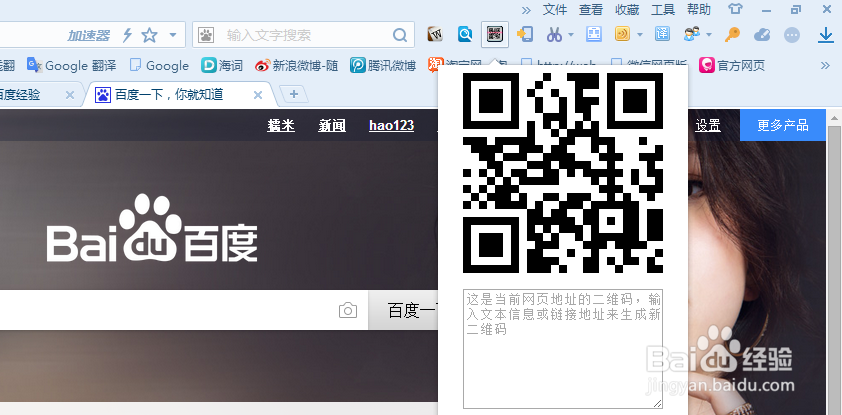Click the orange ad-block/audio extension icon

point(622,35)
